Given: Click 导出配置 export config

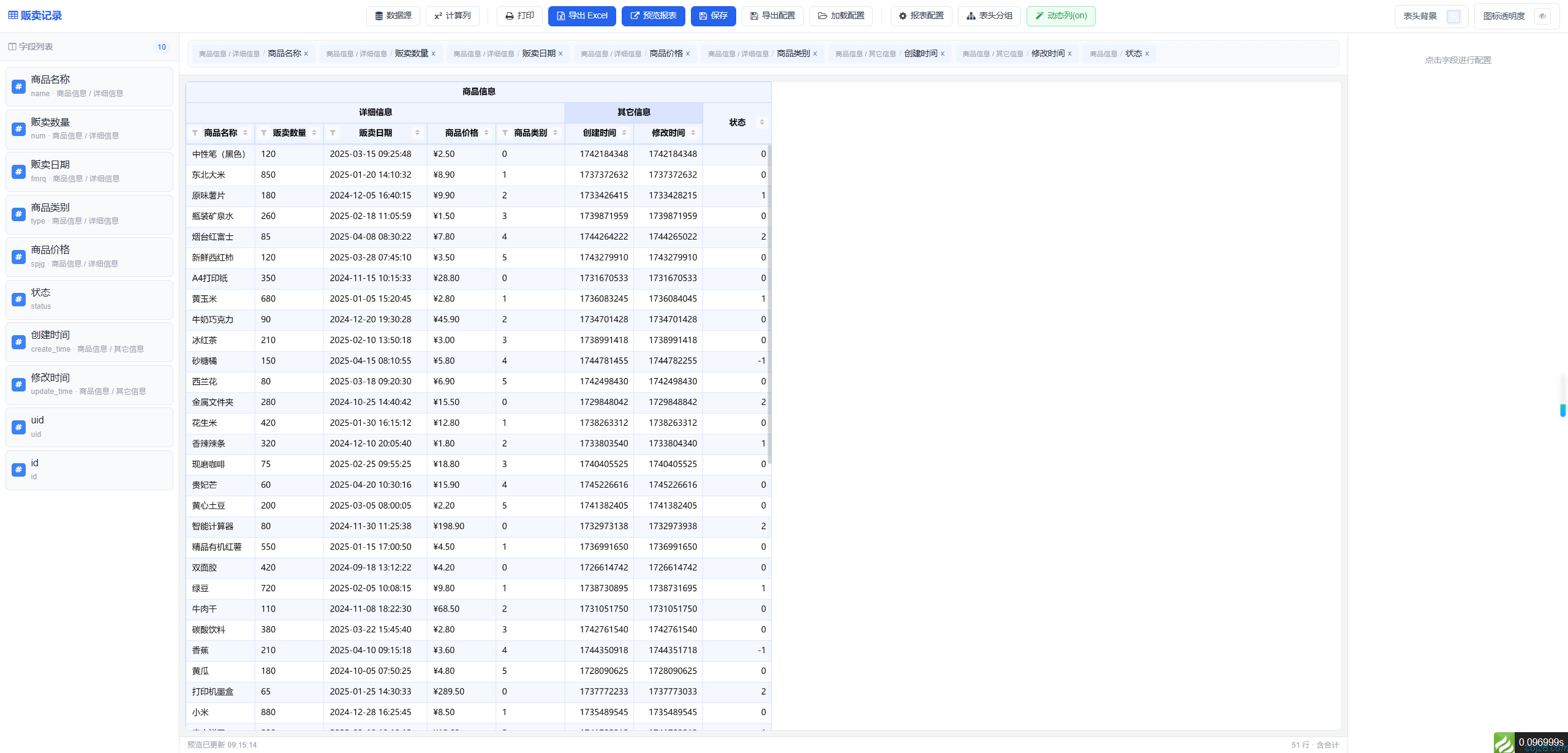Looking at the screenshot, I should (772, 16).
